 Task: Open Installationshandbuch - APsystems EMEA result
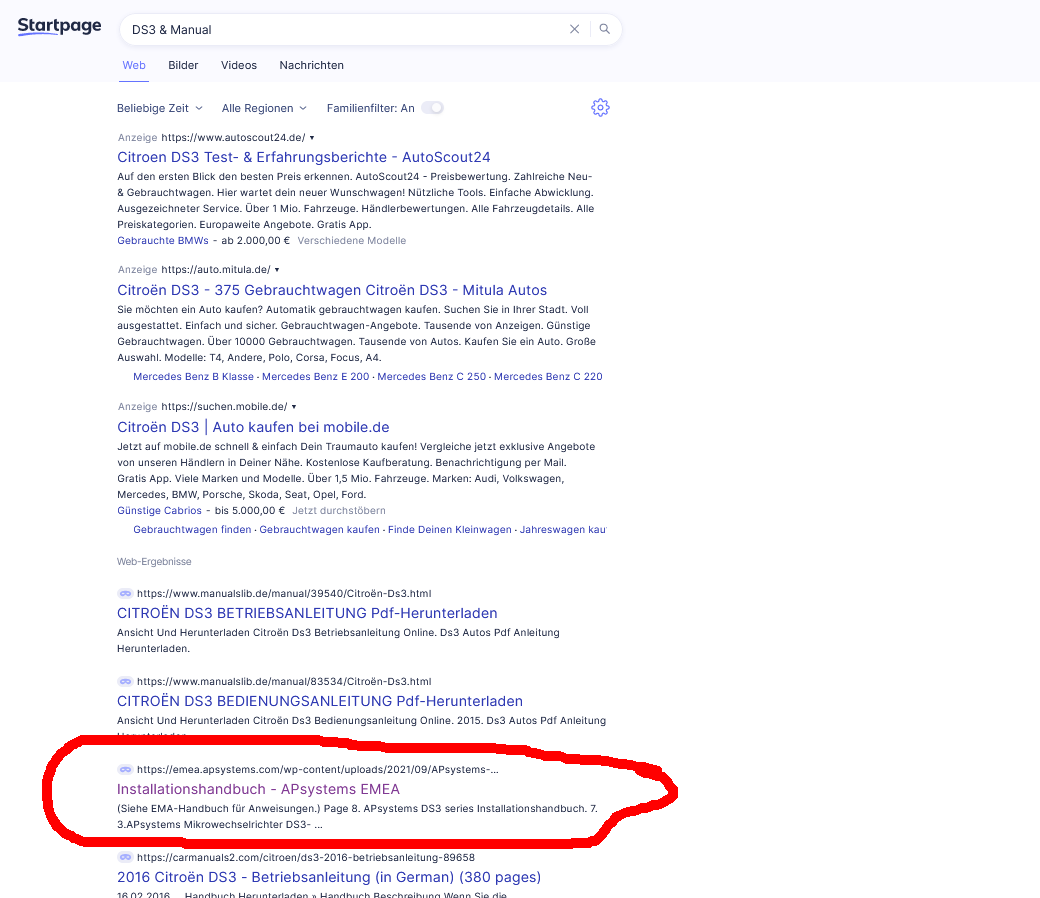[258, 789]
